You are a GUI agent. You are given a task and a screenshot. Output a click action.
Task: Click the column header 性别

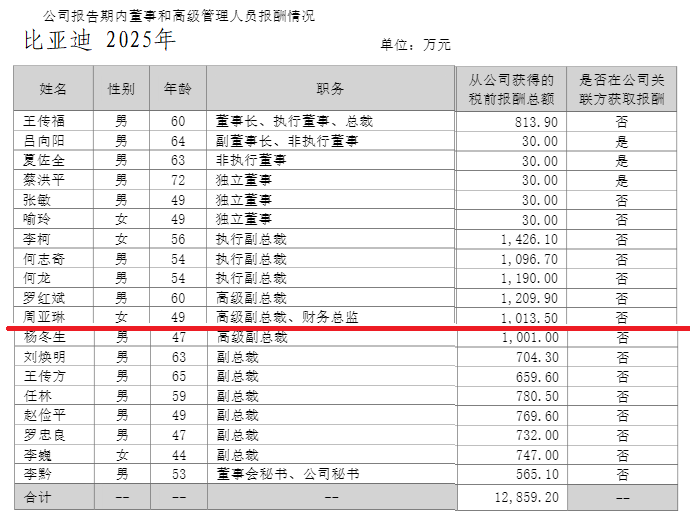(121, 89)
